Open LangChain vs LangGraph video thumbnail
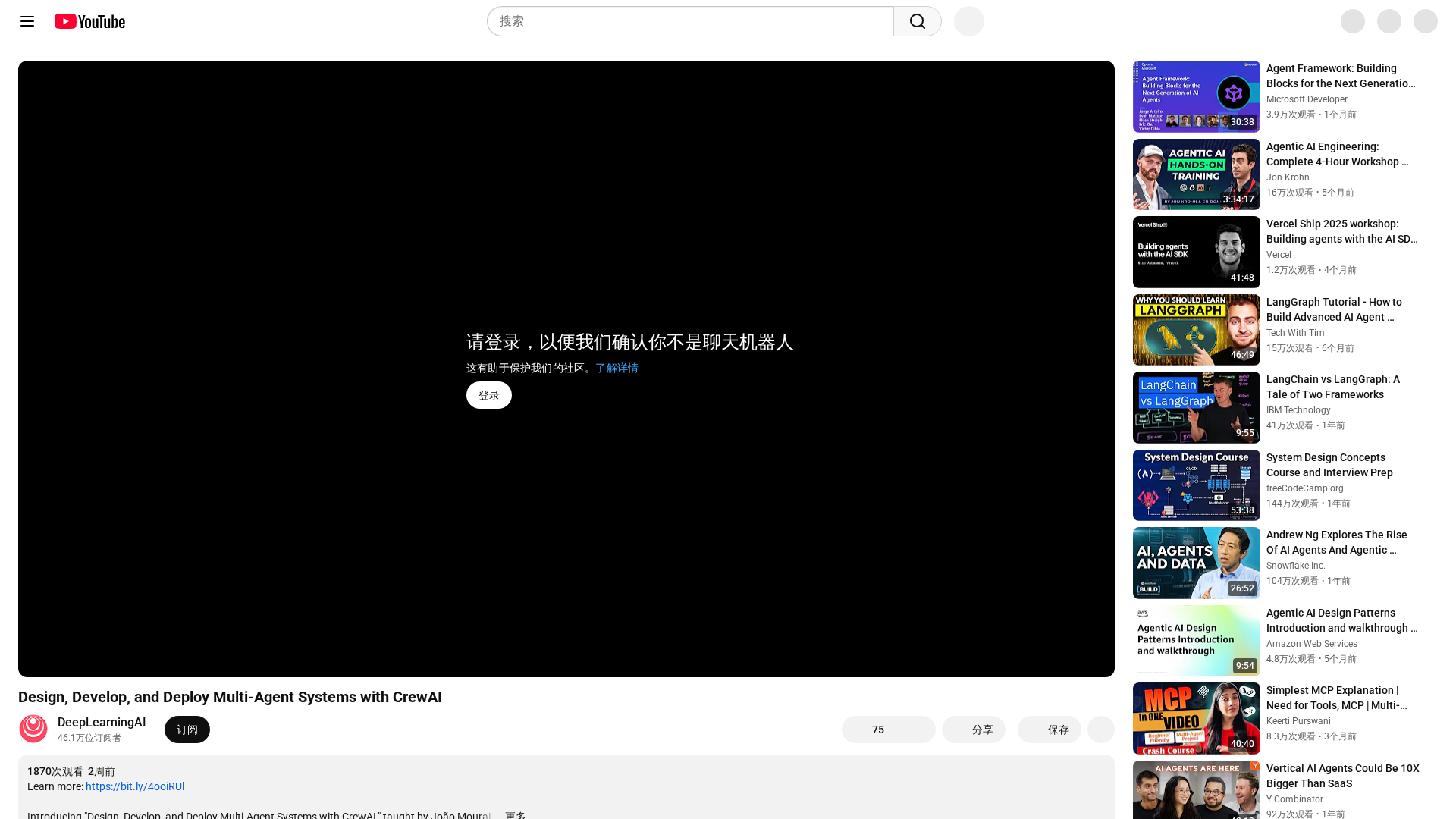This screenshot has width=1456, height=819. [1196, 407]
